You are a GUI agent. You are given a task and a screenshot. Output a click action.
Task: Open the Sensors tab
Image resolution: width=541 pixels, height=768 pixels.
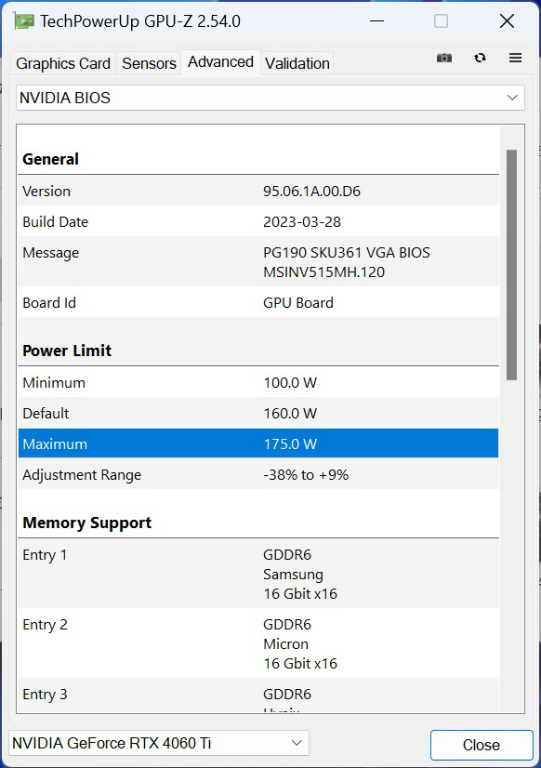tap(149, 63)
